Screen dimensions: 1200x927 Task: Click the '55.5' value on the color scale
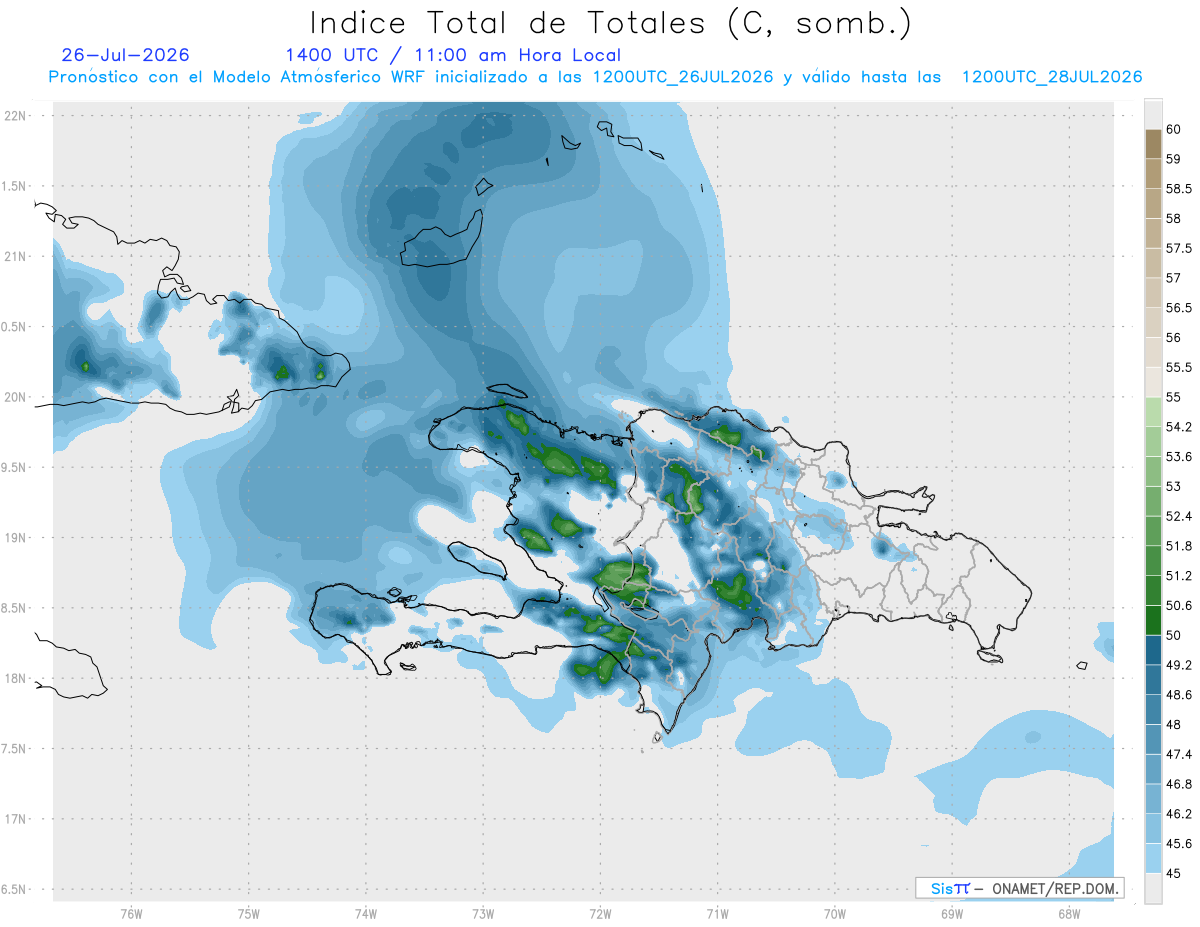[x=1179, y=367]
